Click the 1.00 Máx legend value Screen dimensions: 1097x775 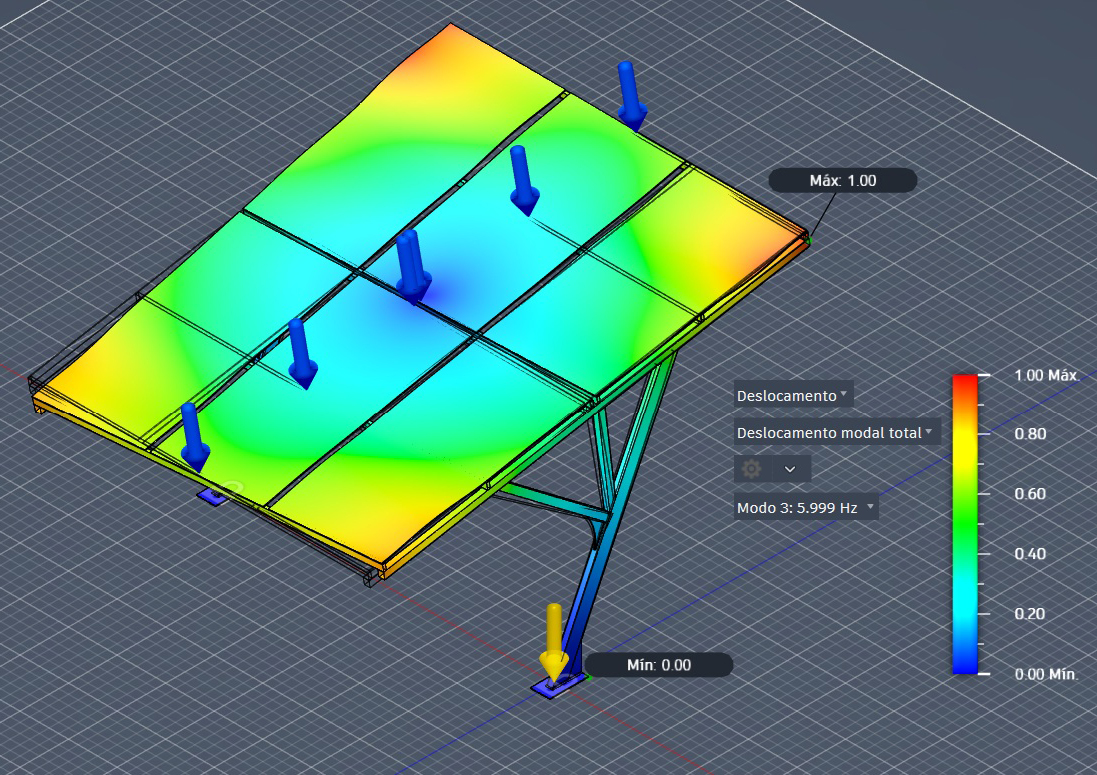coord(1045,376)
